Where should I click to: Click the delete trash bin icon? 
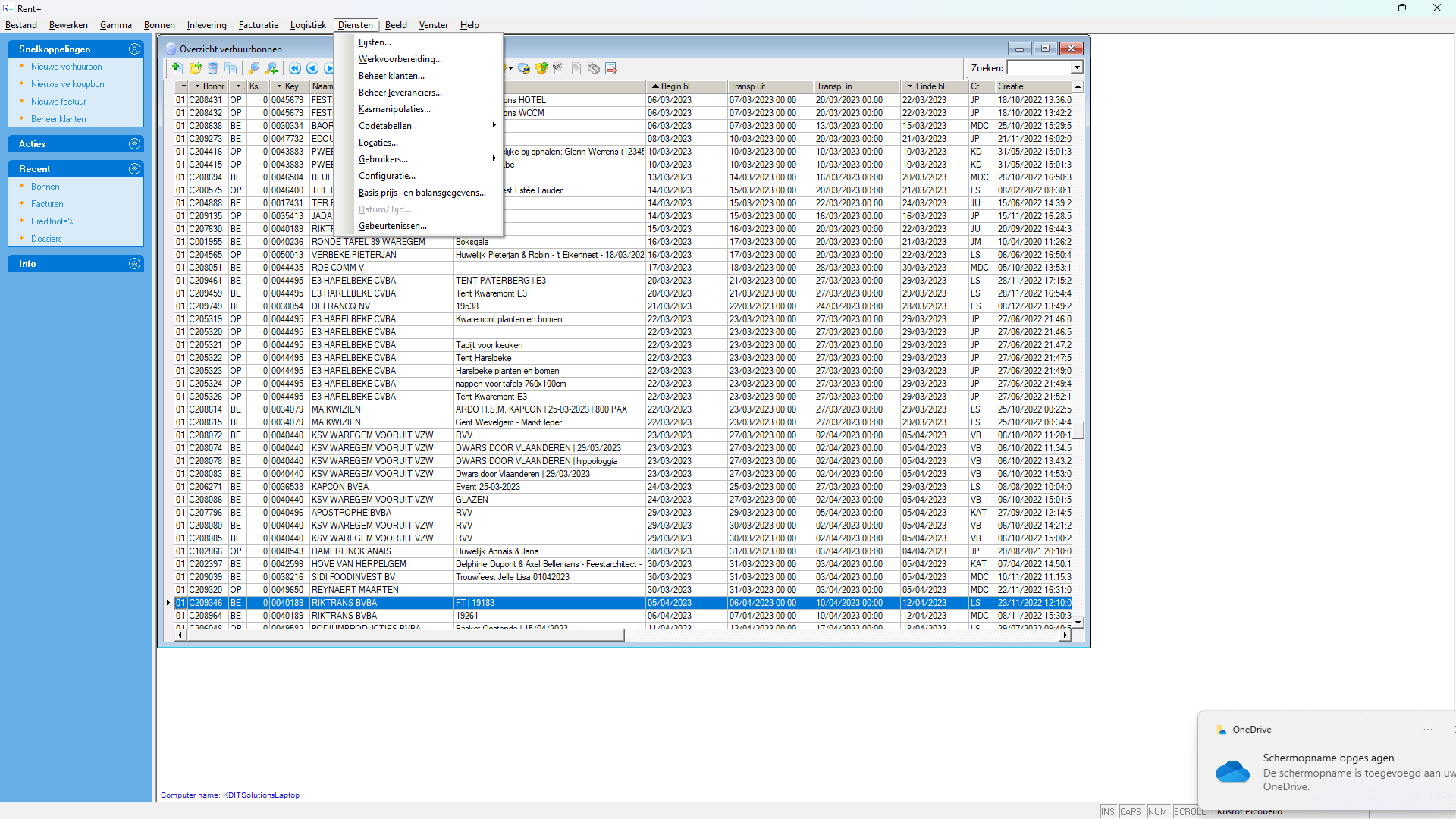click(213, 68)
